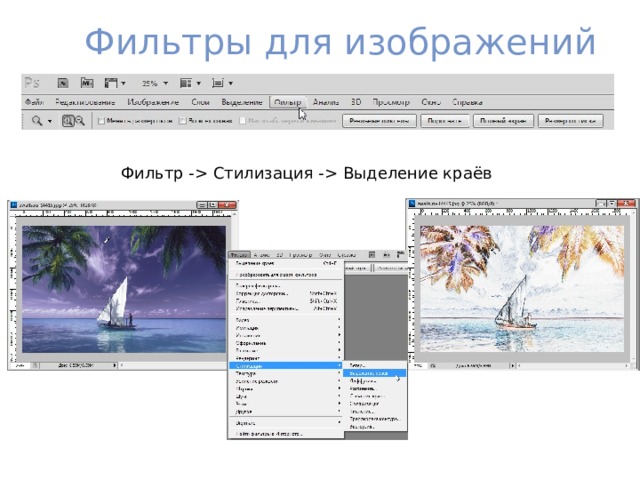Choose Трассировка контура in the Stylize submenu

point(375,419)
